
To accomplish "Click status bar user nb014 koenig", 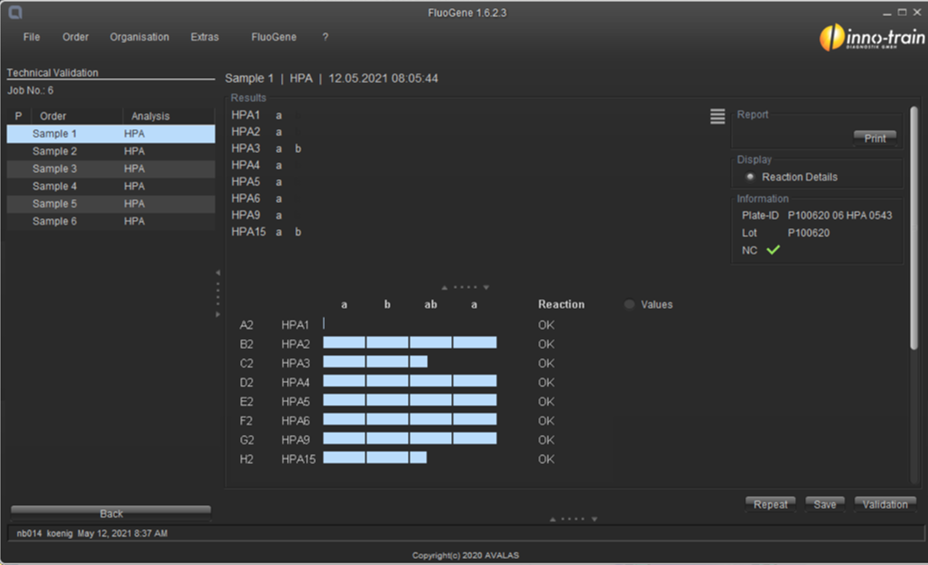I will (x=44, y=533).
